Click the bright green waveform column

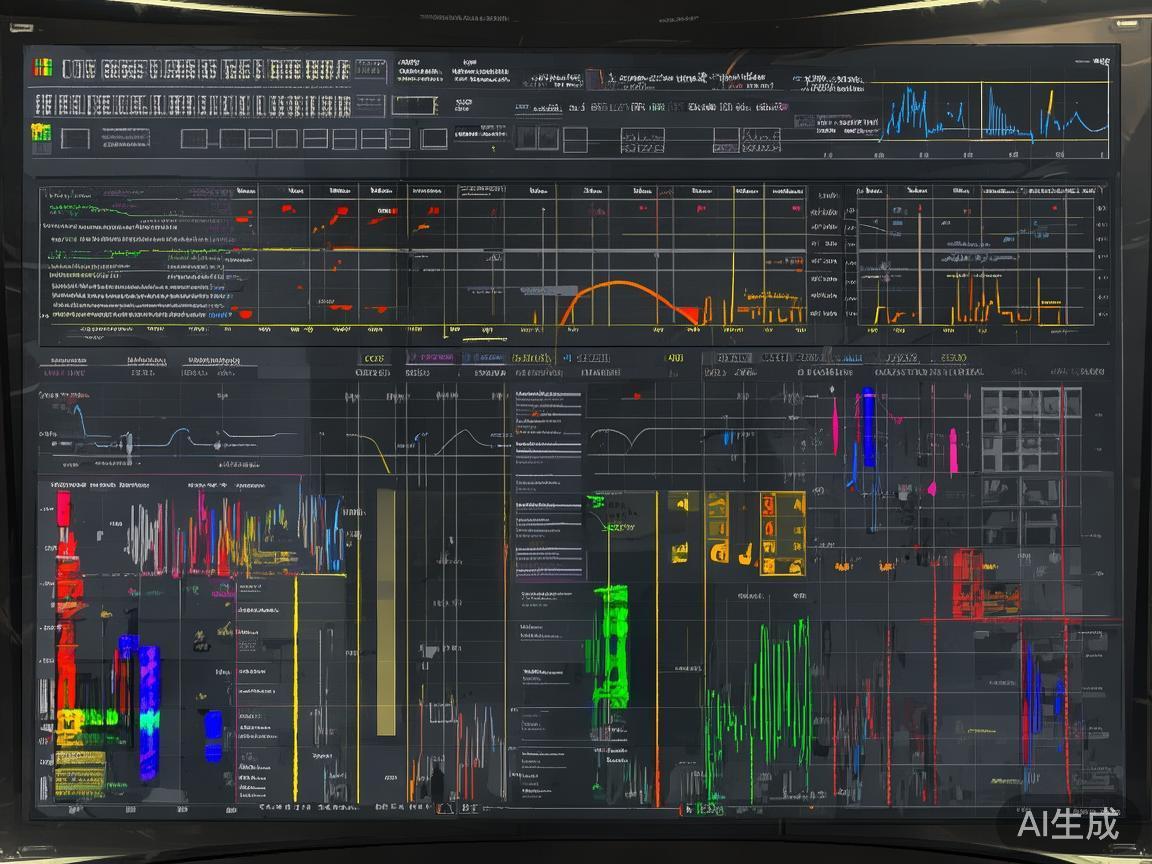click(x=611, y=645)
